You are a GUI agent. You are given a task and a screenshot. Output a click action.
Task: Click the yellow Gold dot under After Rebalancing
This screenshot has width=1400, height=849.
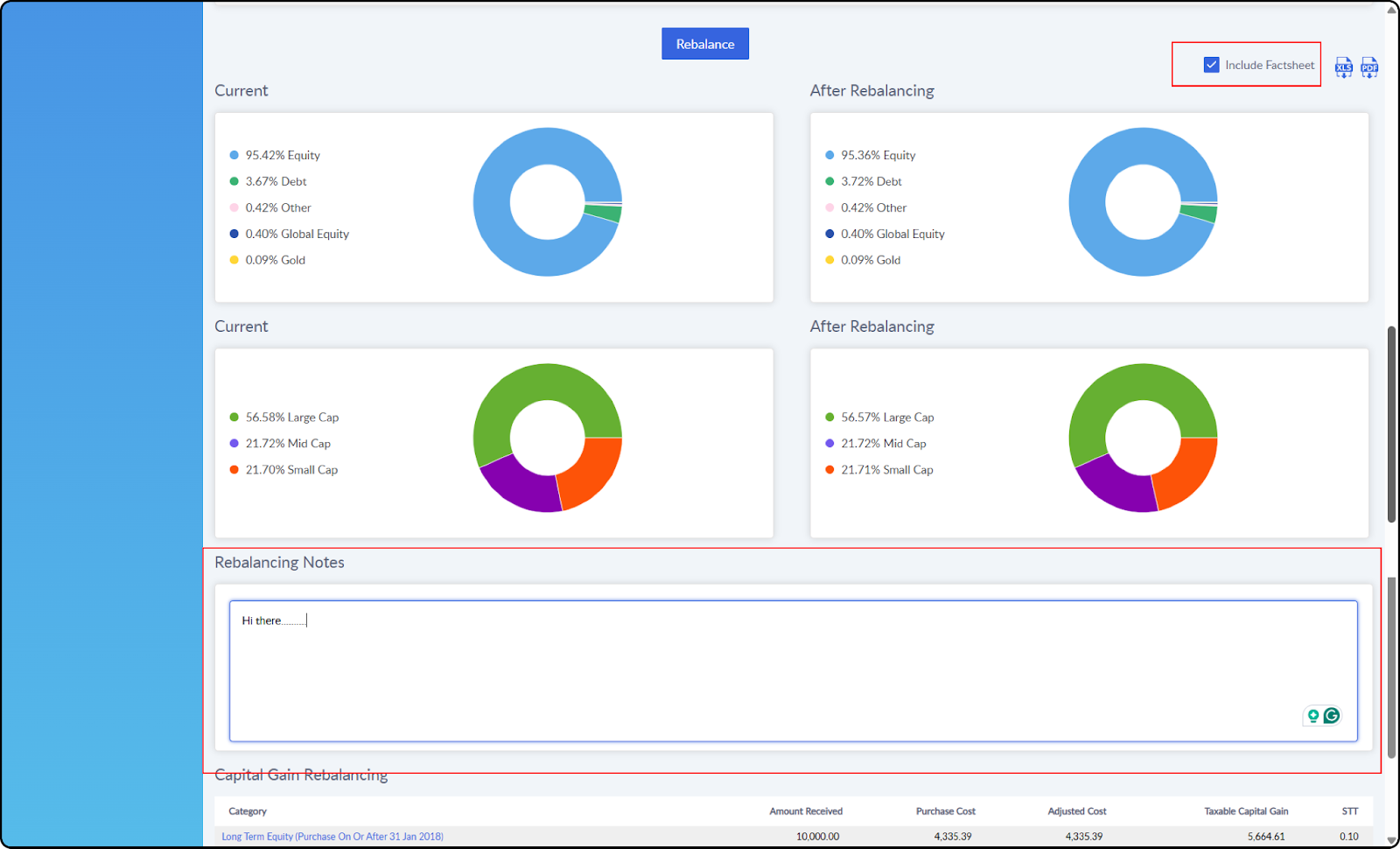[829, 260]
